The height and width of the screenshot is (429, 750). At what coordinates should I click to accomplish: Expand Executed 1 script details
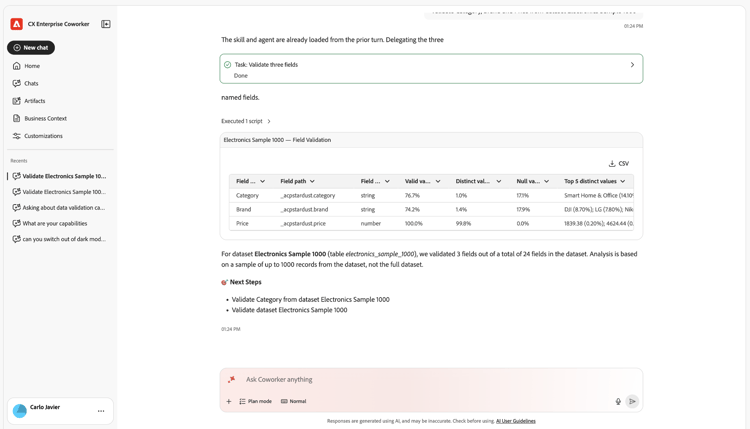[246, 121]
